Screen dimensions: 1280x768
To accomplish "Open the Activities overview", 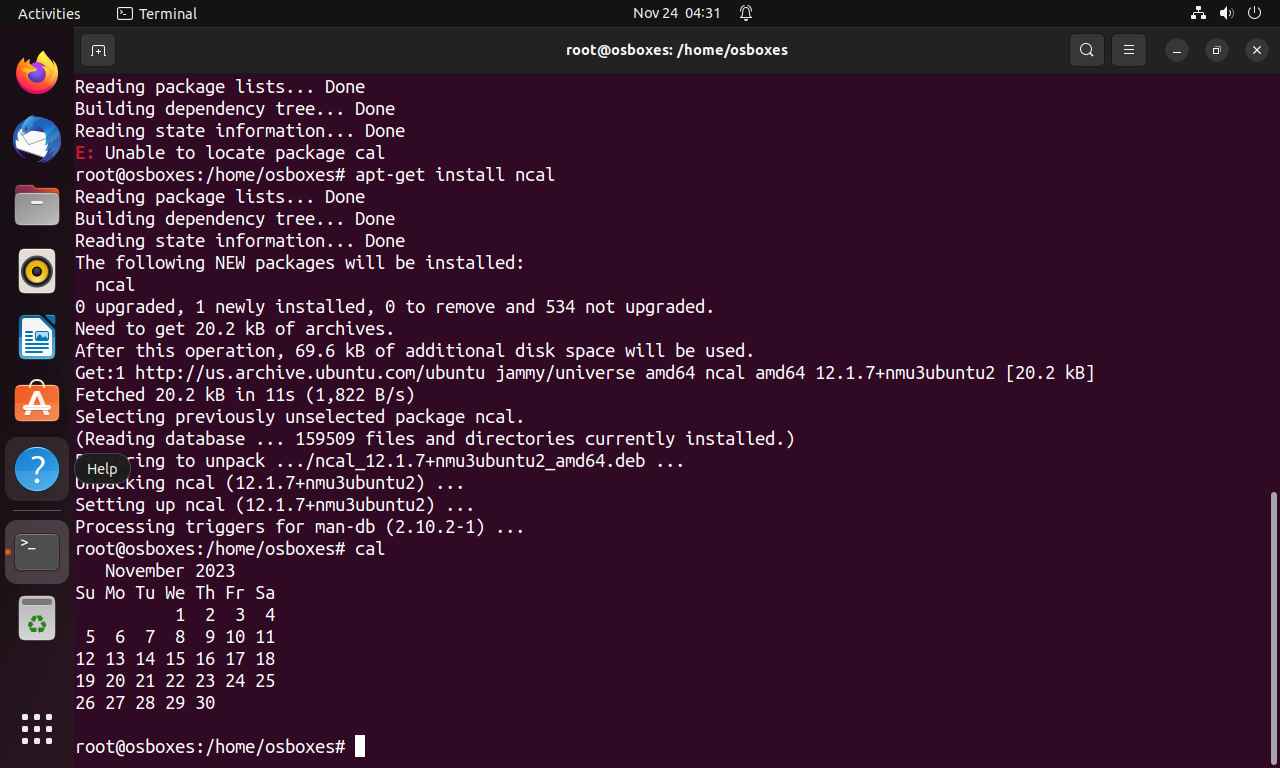I will point(49,13).
